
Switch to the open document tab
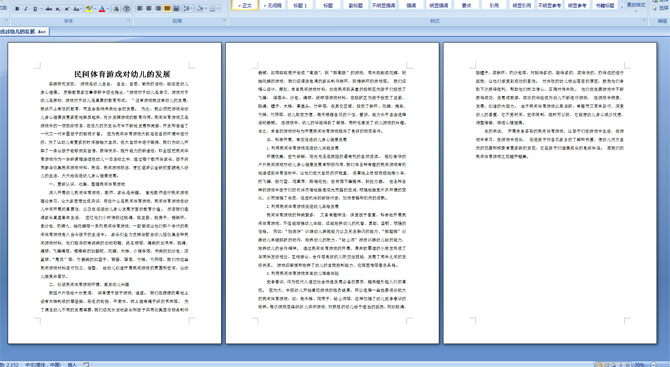pyautogui.click(x=24, y=32)
